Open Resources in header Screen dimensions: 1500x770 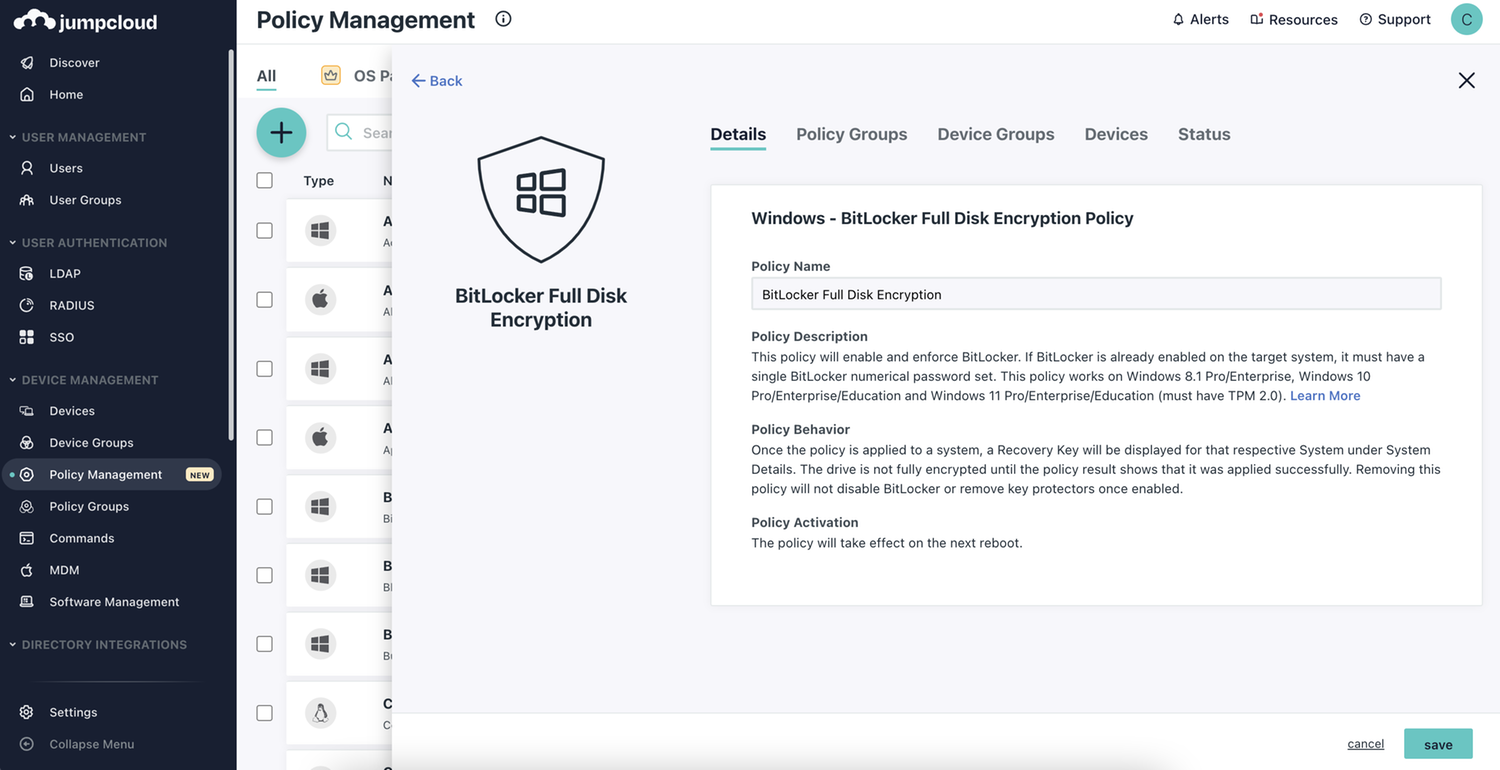[x=1294, y=19]
